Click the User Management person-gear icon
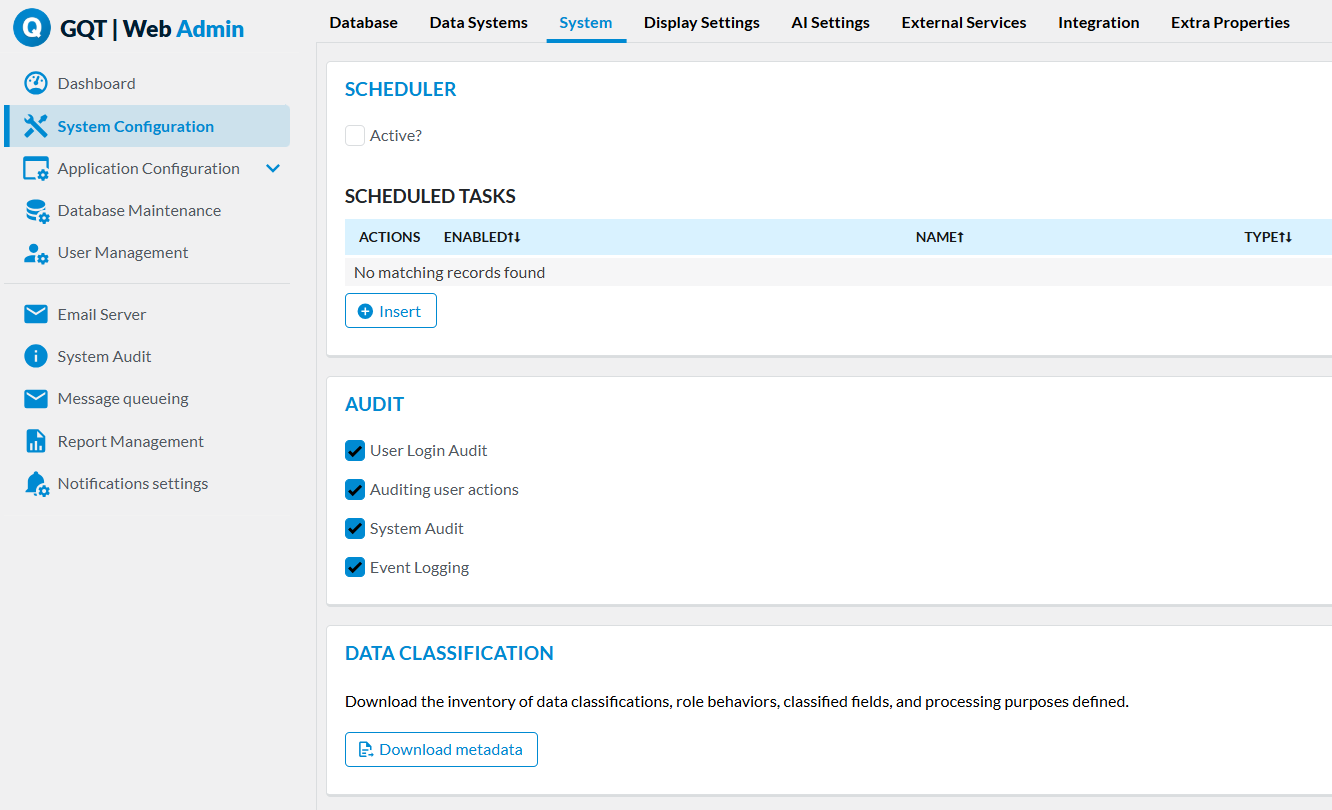 36,253
